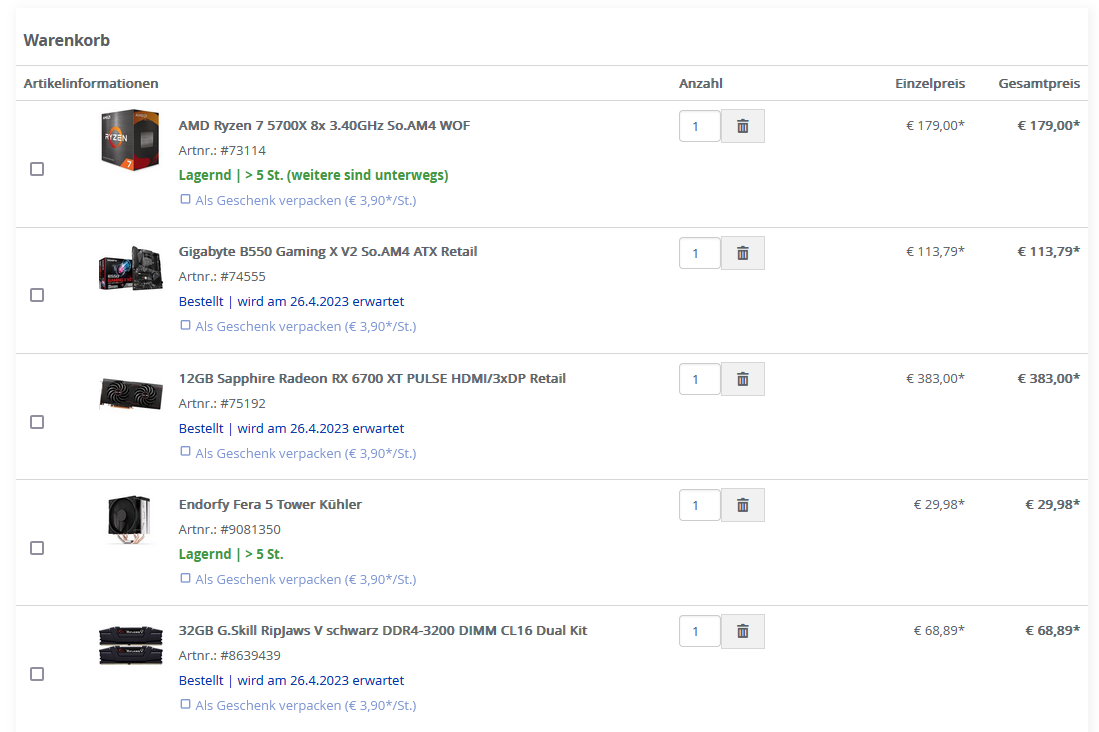Open Endorfy Fera 5 Tower Kühler link
This screenshot has width=1099, height=732.
click(270, 504)
